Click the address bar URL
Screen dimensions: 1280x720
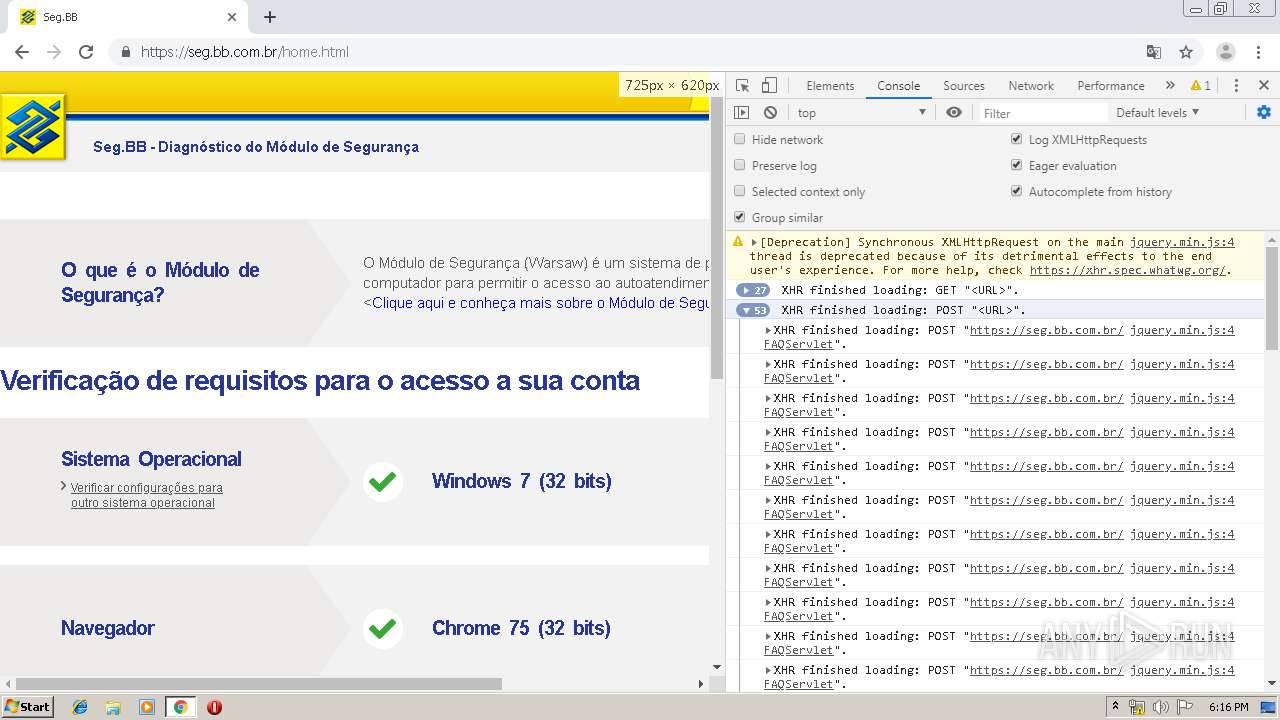pyautogui.click(x=245, y=52)
